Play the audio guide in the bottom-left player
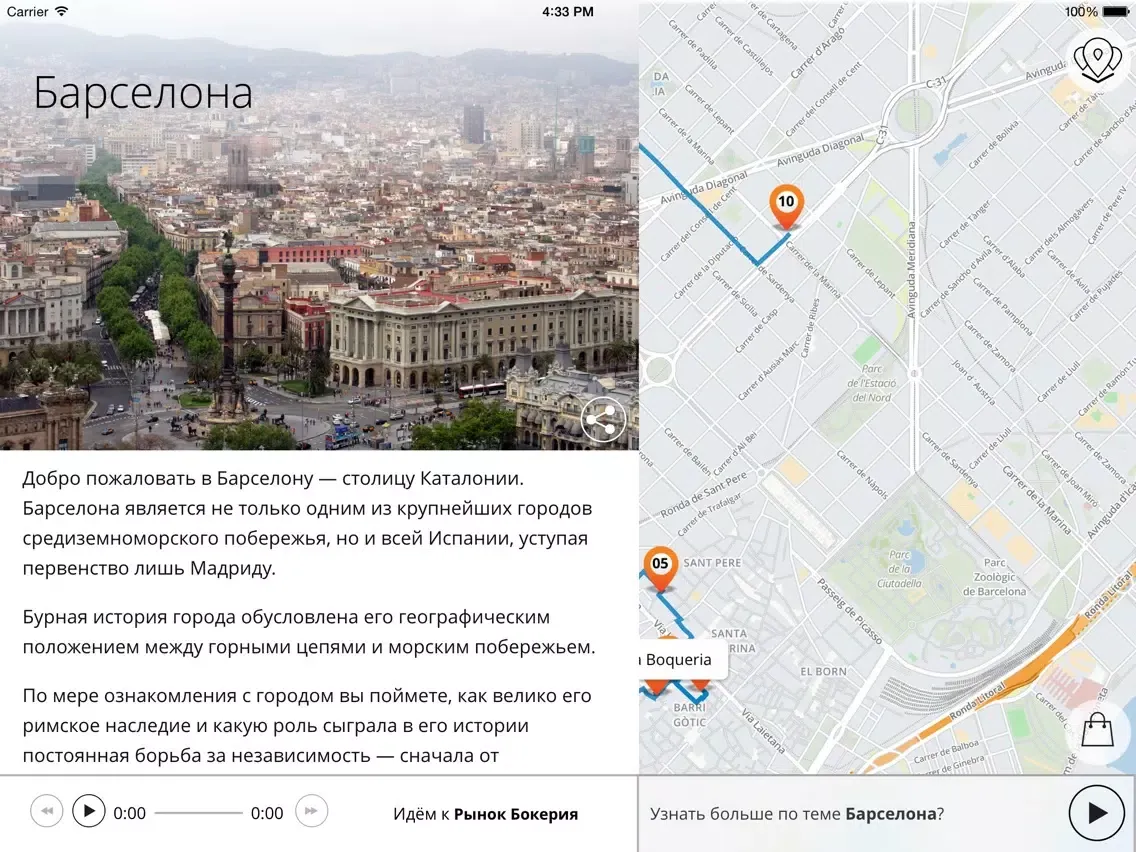The image size is (1136, 852). click(x=89, y=811)
